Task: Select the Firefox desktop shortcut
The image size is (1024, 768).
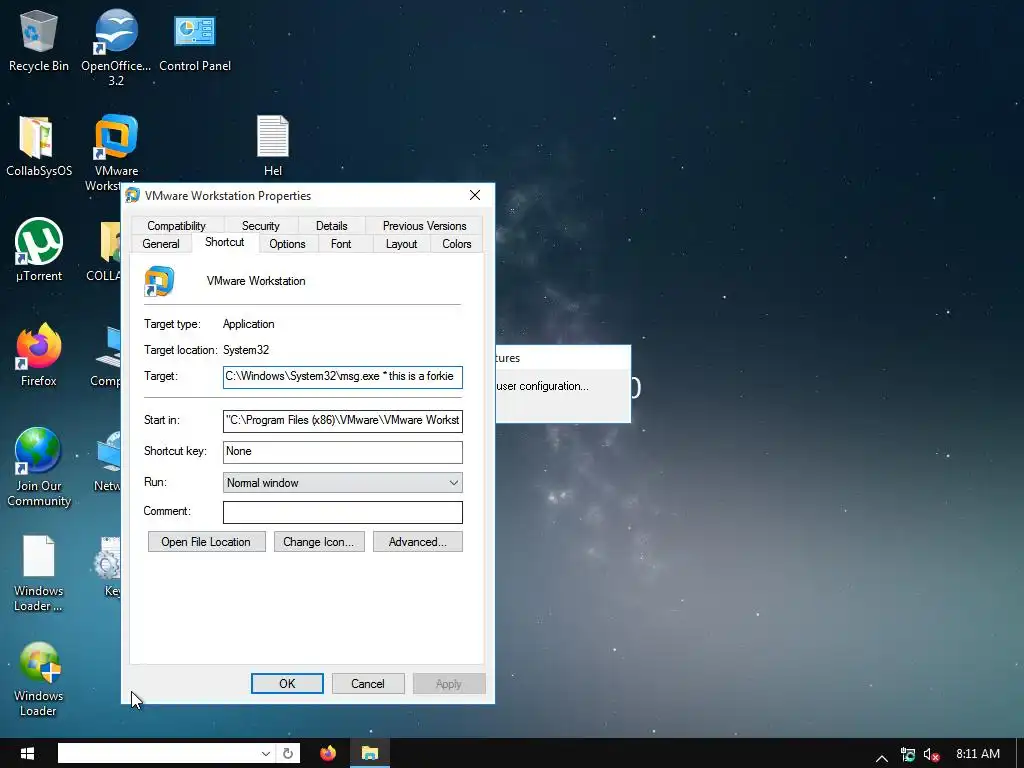Action: [39, 355]
